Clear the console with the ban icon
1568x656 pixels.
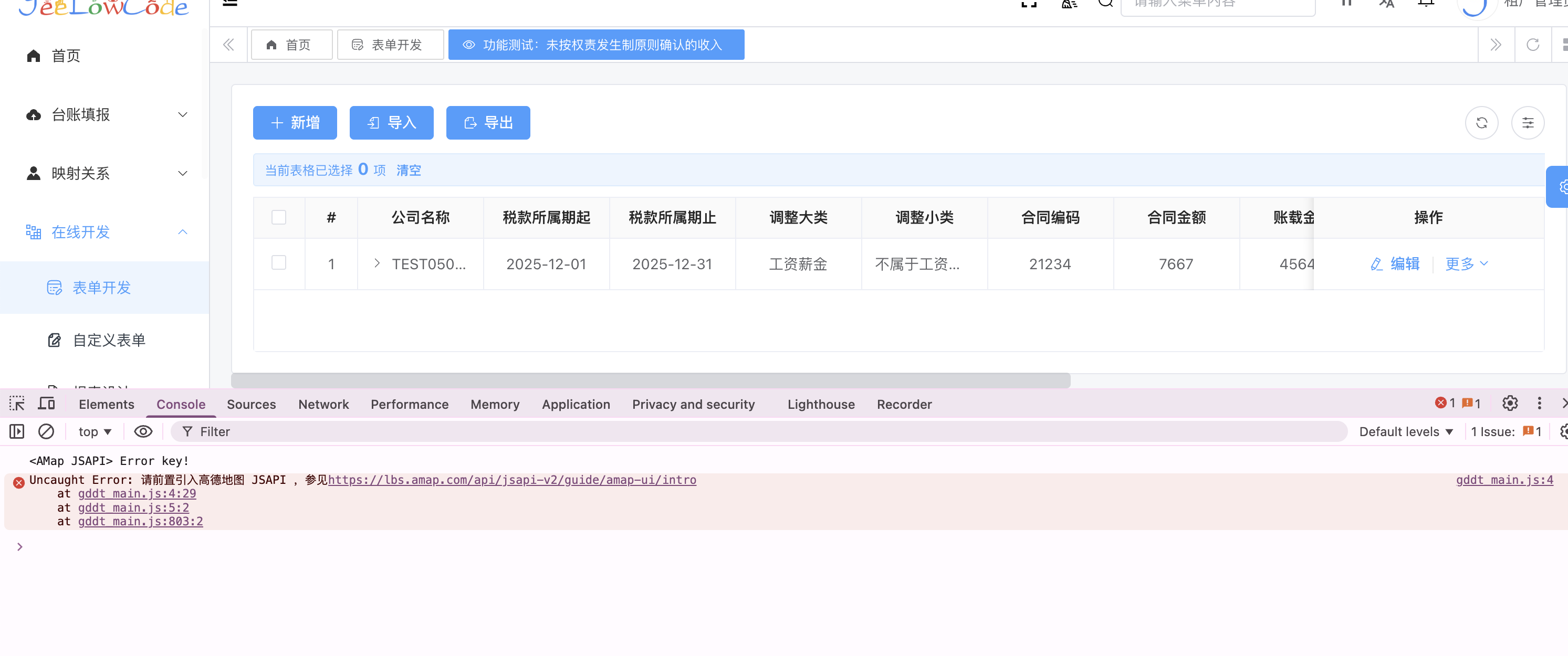point(46,431)
